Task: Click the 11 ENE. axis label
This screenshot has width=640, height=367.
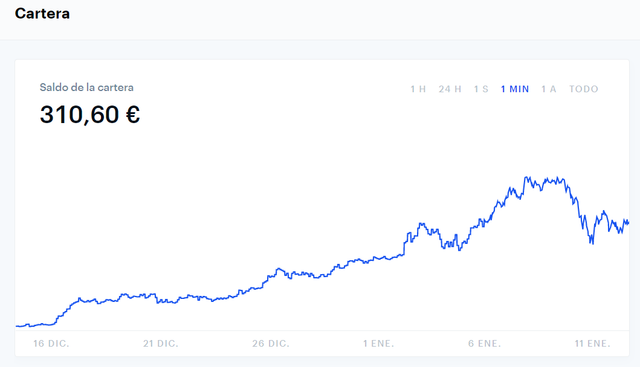Action: (592, 344)
